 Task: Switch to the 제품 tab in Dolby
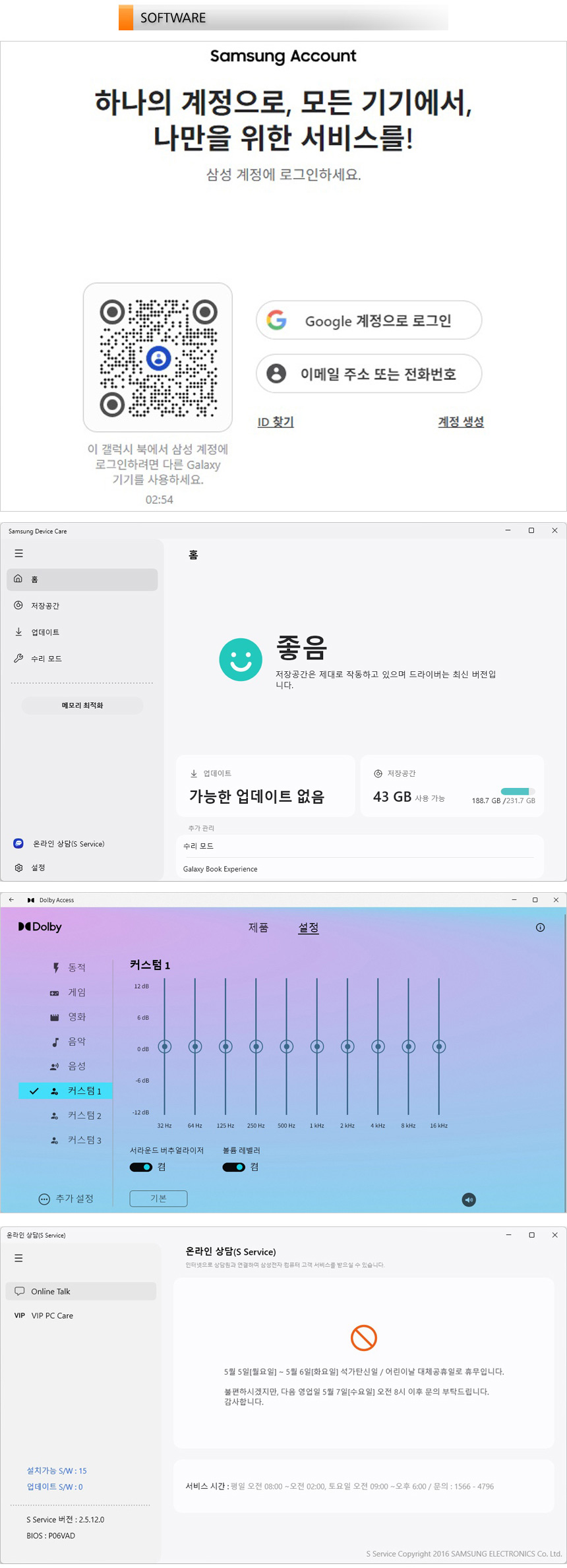click(x=258, y=928)
